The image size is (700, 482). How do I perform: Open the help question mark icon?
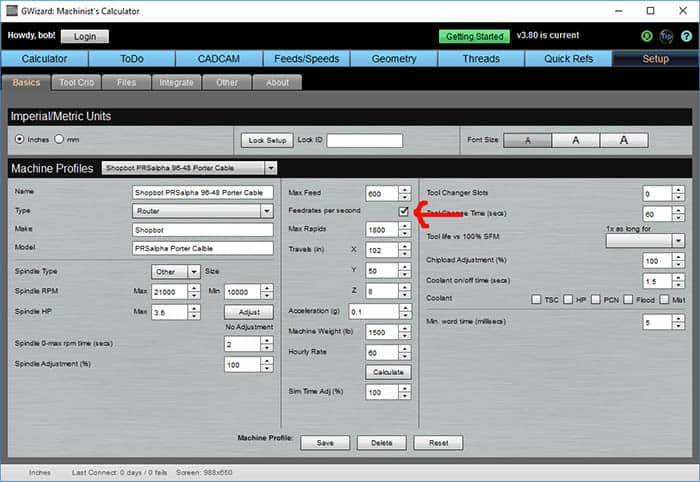[x=686, y=36]
